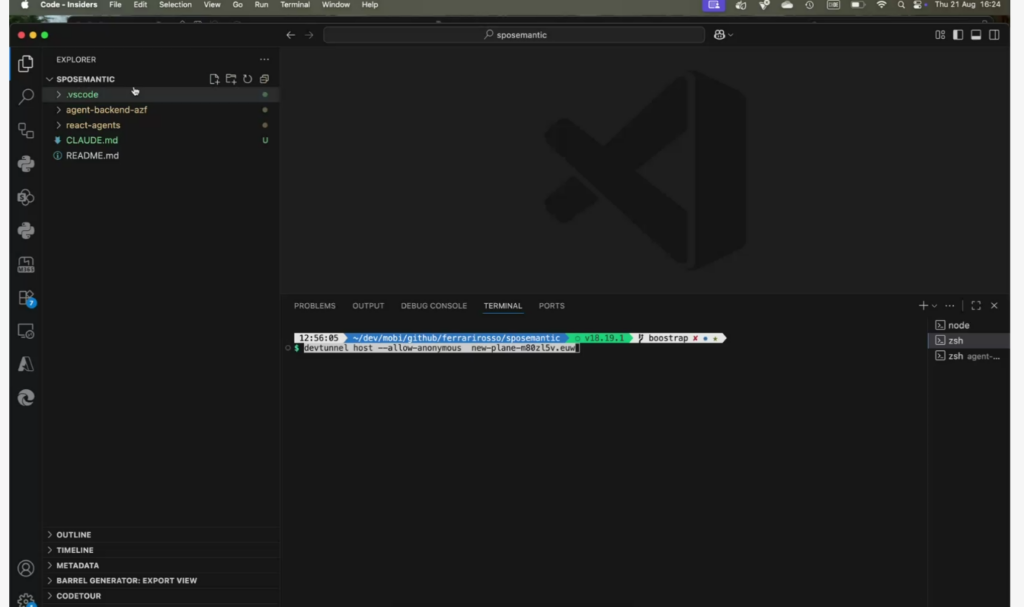This screenshot has height=607, width=1024.
Task: Refresh the Explorer file tree
Action: (248, 79)
